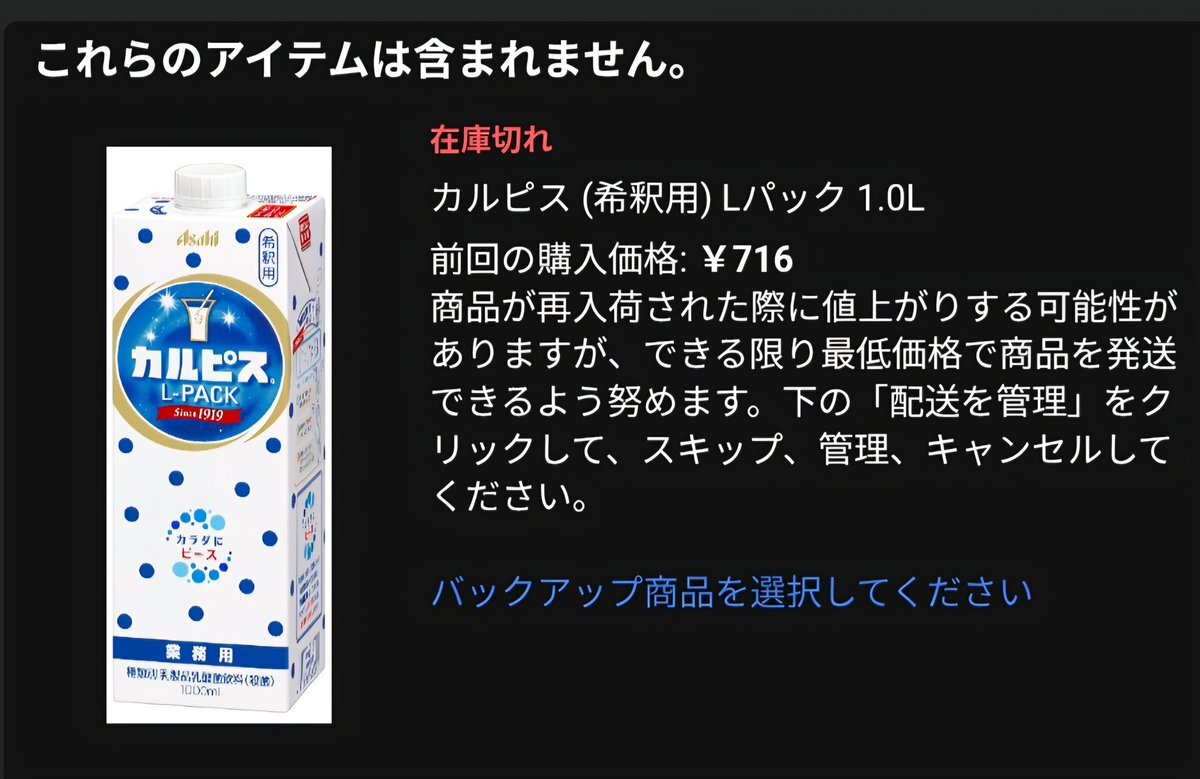Click the red 在庫切れ status label
Screen dimensions: 1200x779
tap(491, 139)
